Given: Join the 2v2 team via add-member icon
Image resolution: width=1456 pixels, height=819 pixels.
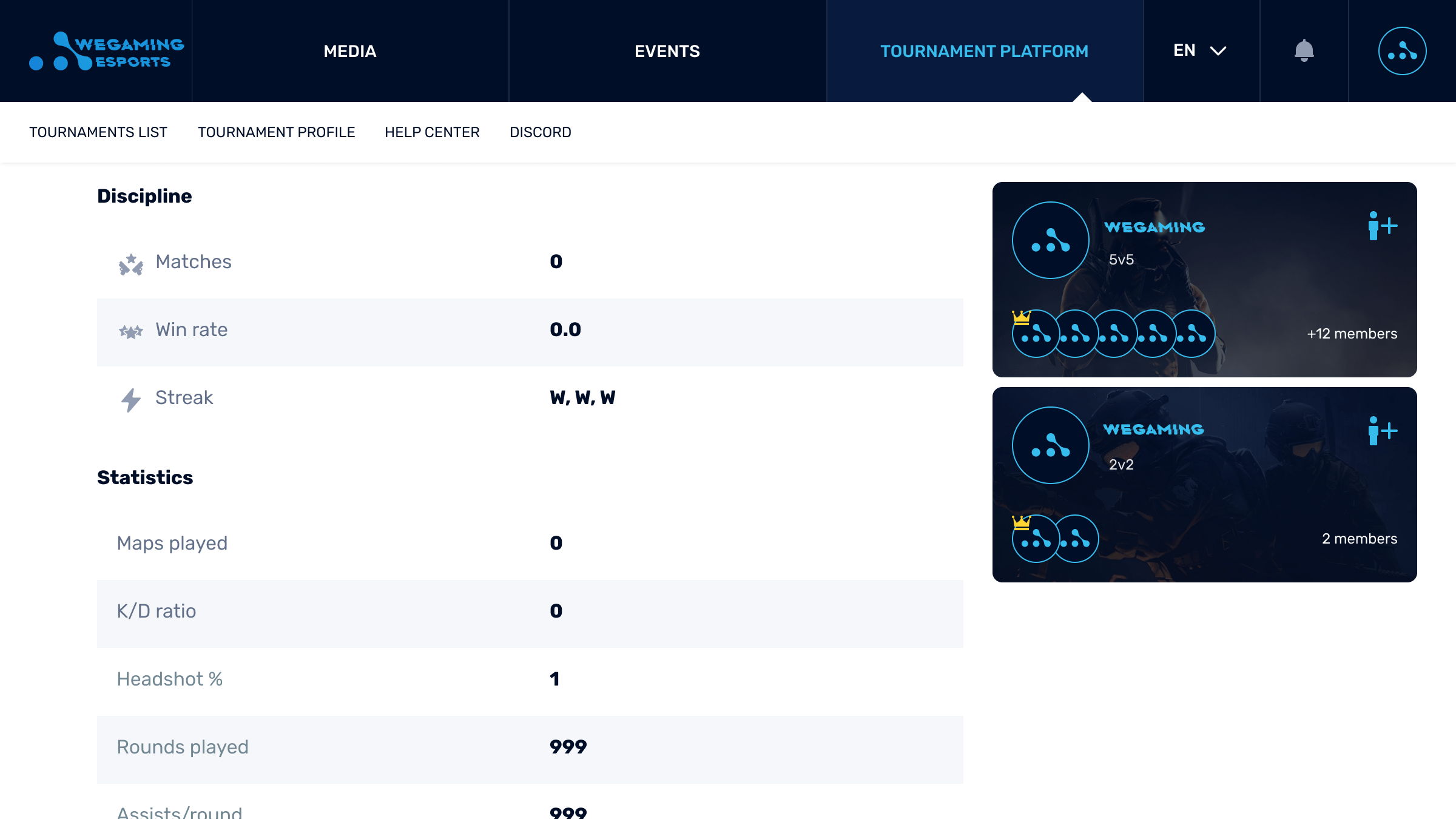Looking at the screenshot, I should 1383,431.
